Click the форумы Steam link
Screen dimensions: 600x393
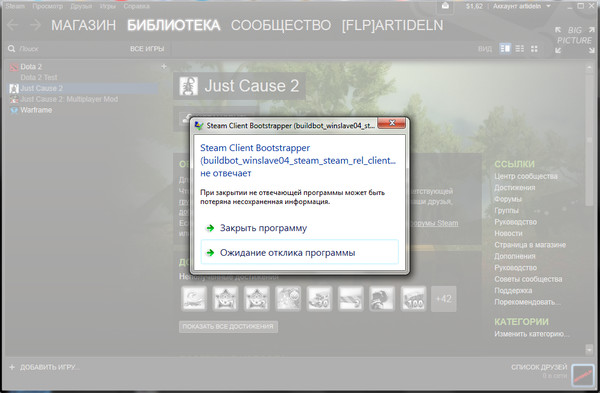pos(434,223)
